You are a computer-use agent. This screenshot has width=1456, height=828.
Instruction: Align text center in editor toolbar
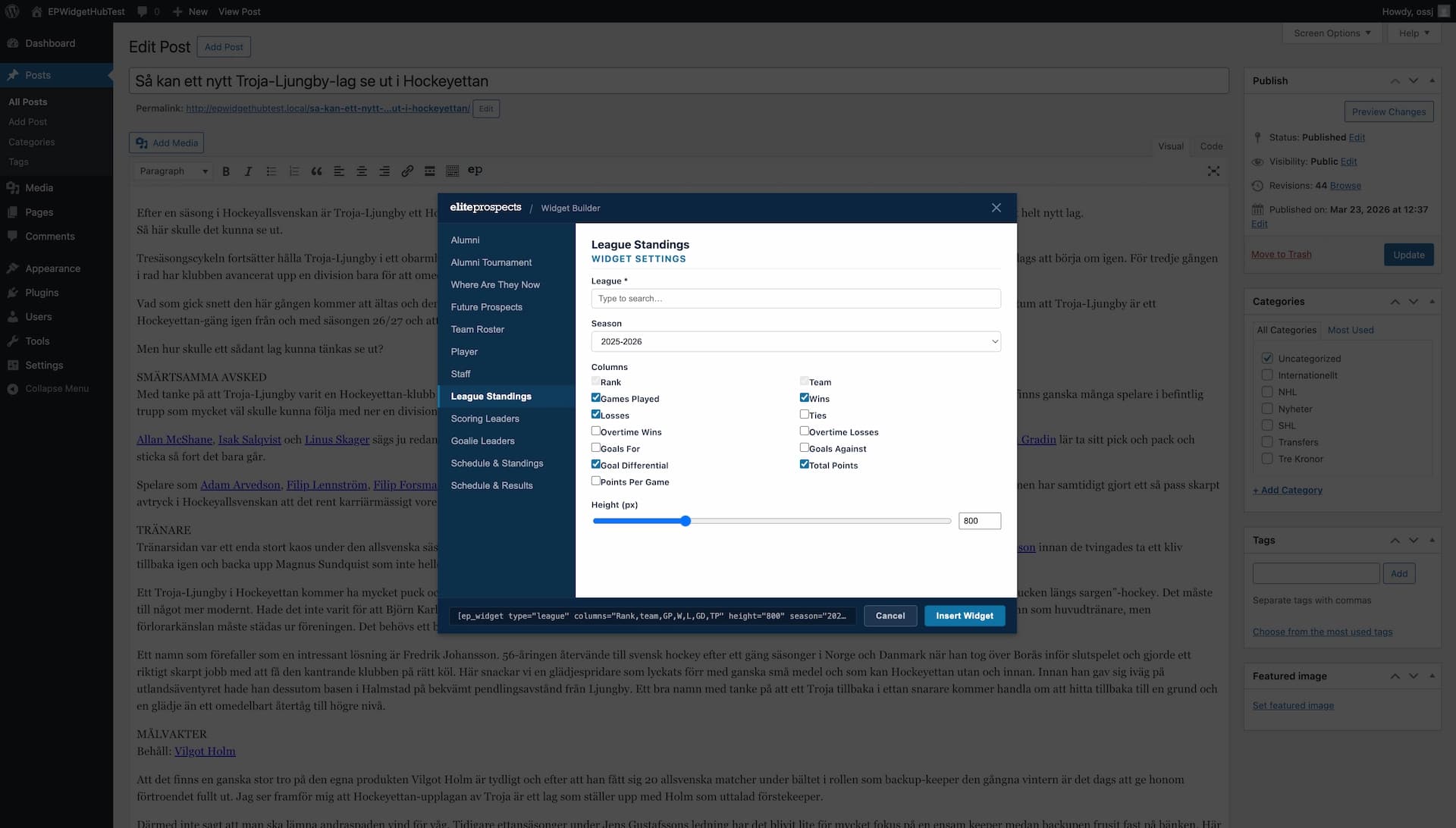point(362,171)
